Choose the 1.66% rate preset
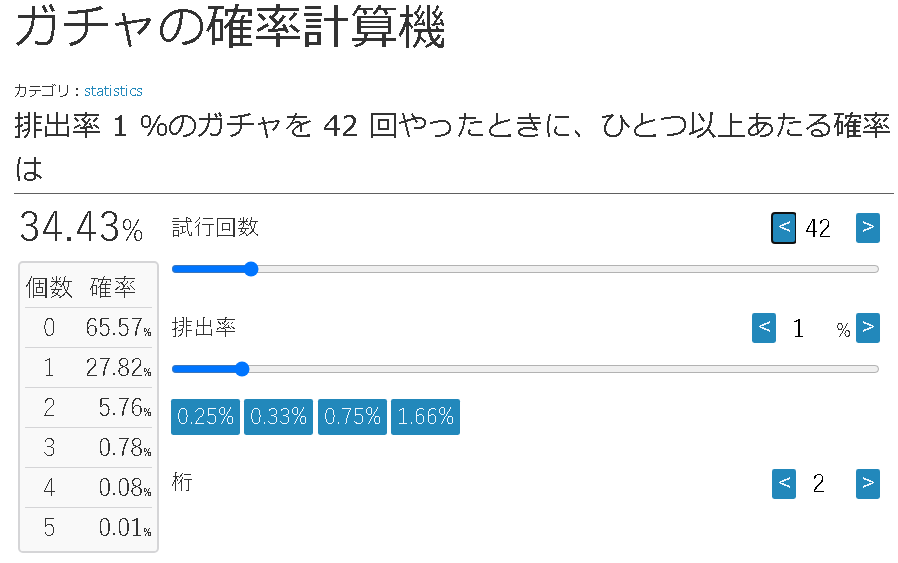Viewport: 898px width, 563px height. [425, 417]
